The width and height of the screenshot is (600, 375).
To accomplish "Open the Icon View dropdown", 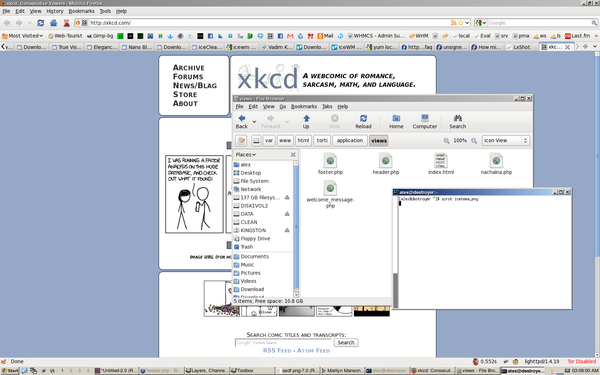I will pyautogui.click(x=505, y=140).
